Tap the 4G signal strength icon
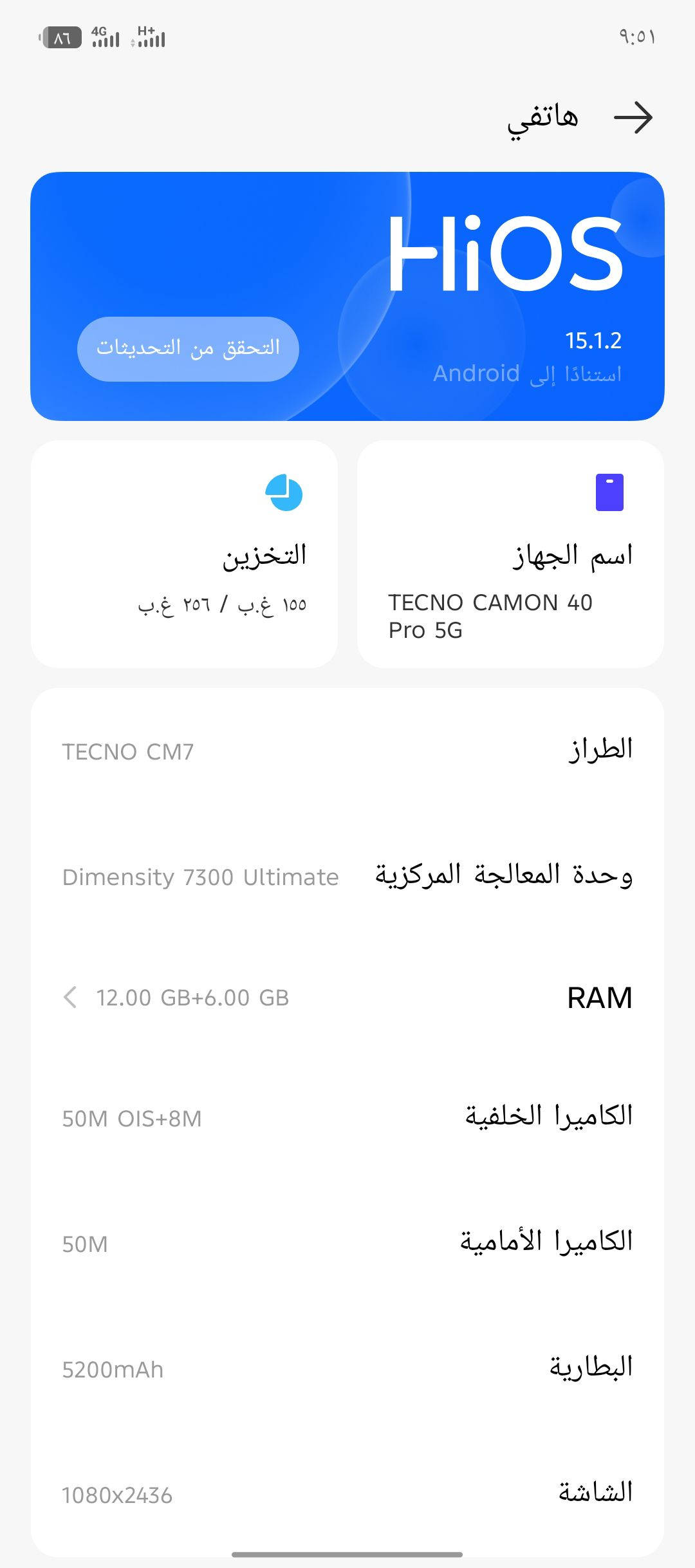The height and width of the screenshot is (1568, 695). pos(106,37)
